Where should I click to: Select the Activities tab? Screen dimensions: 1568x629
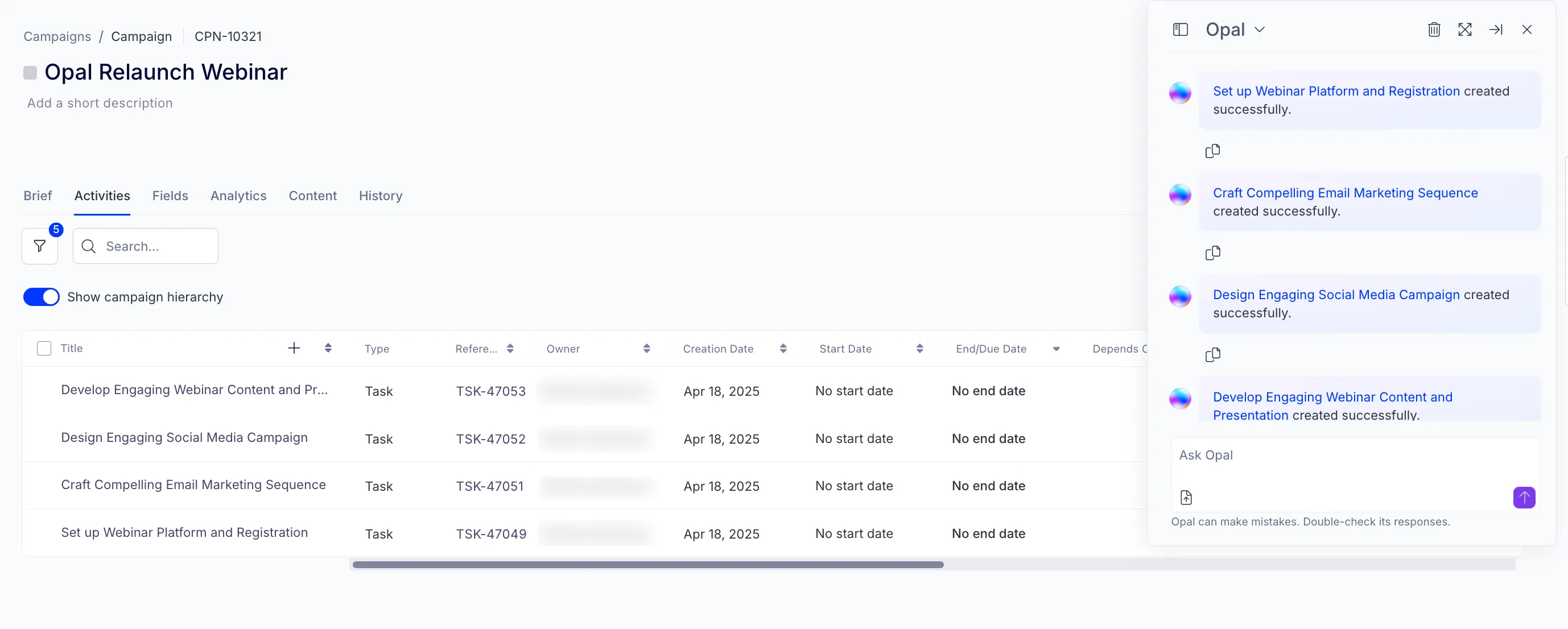pyautogui.click(x=102, y=196)
